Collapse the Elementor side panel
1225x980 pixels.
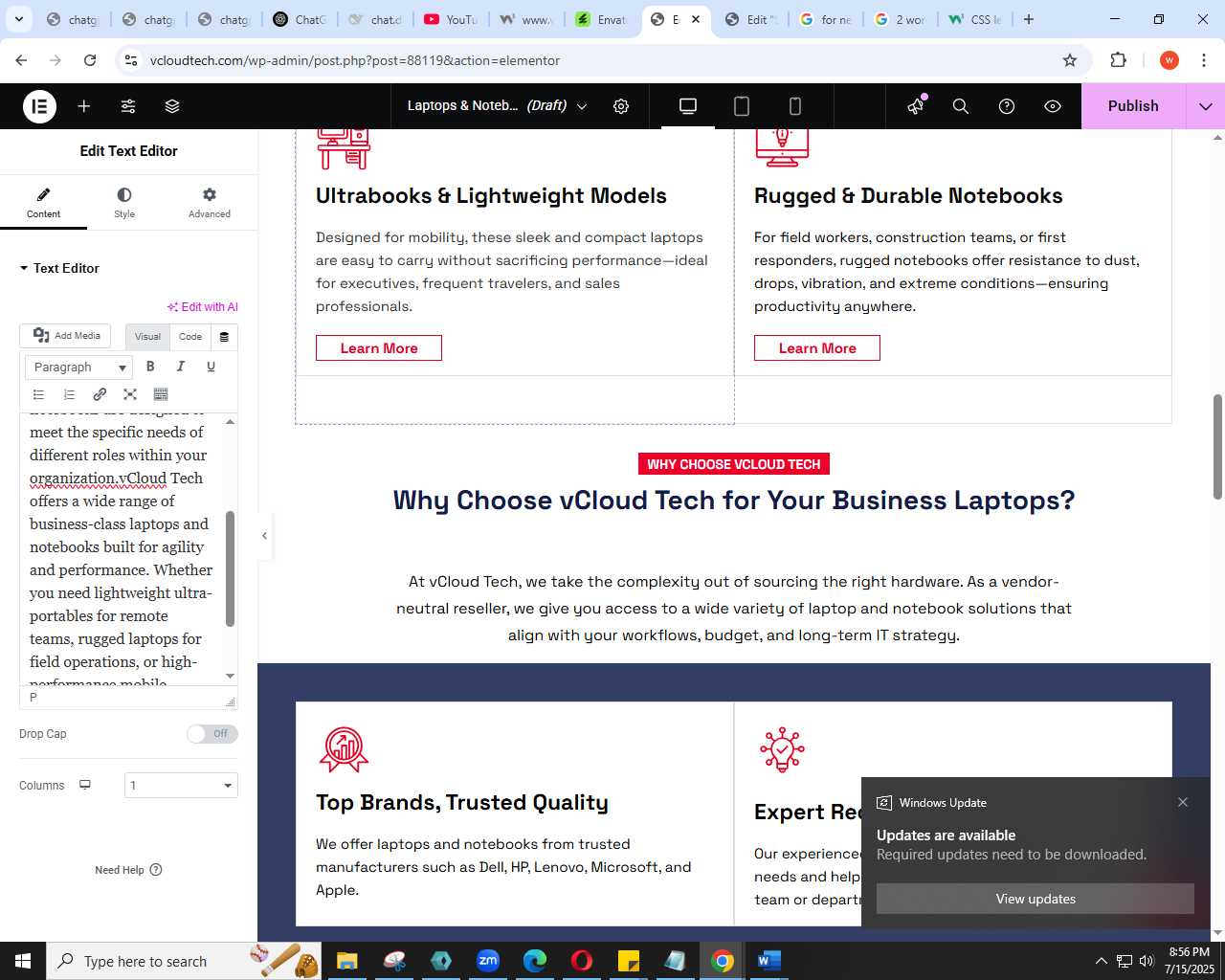click(x=265, y=536)
